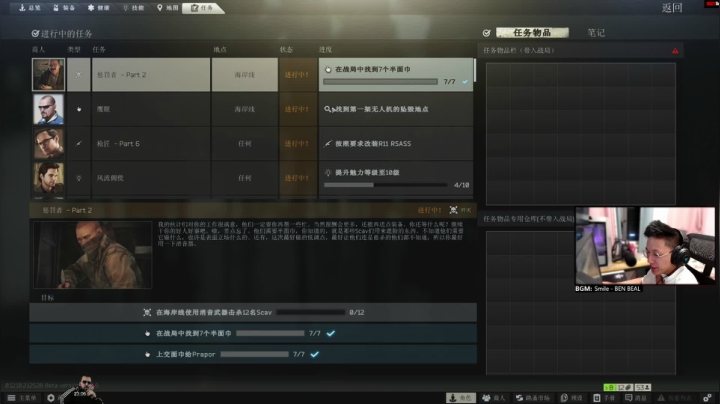The height and width of the screenshot is (404, 720).
Task: Click the 4/10 charisma progress bar
Action: pyautogui.click(x=385, y=185)
